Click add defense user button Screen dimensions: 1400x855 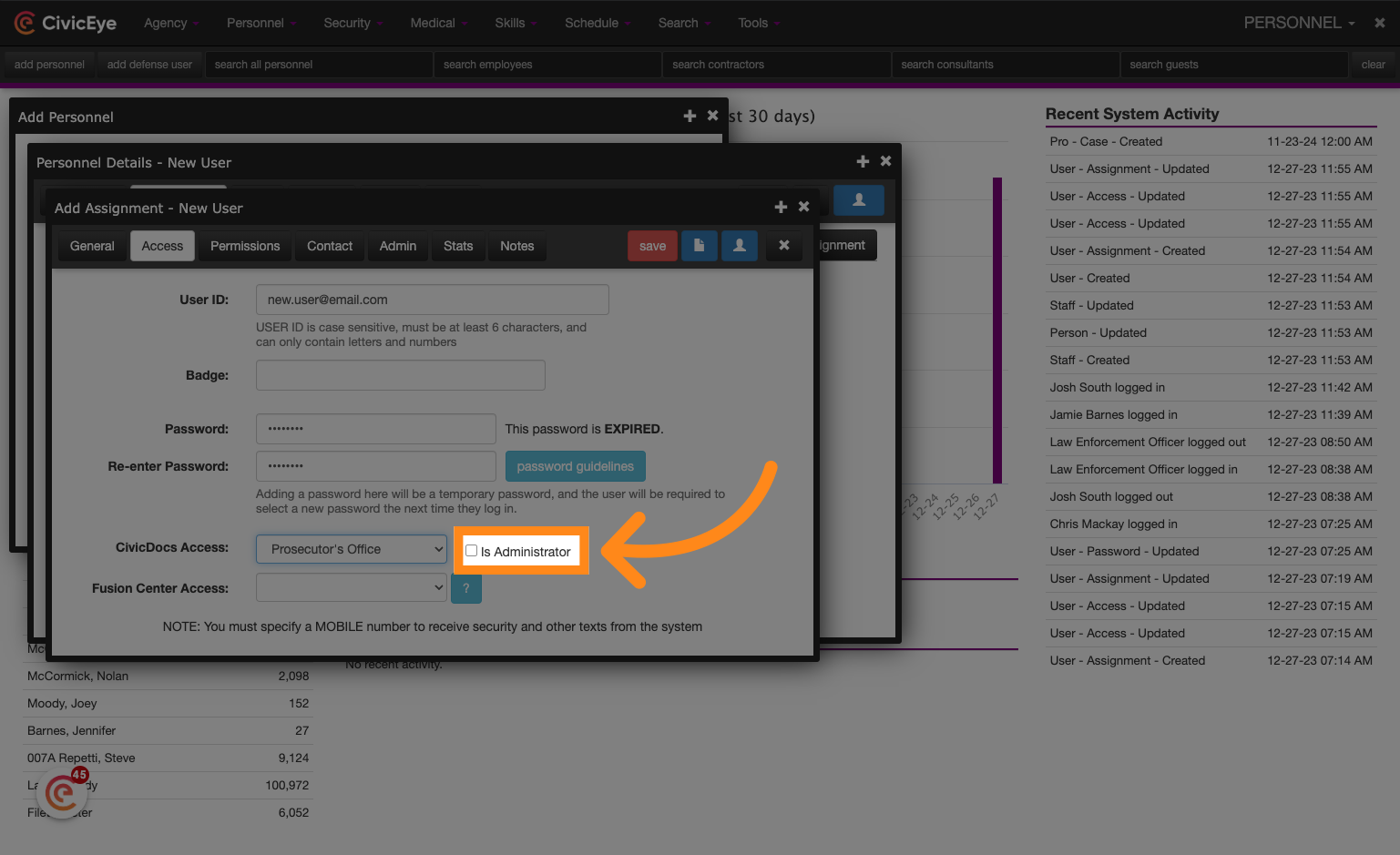tap(149, 65)
